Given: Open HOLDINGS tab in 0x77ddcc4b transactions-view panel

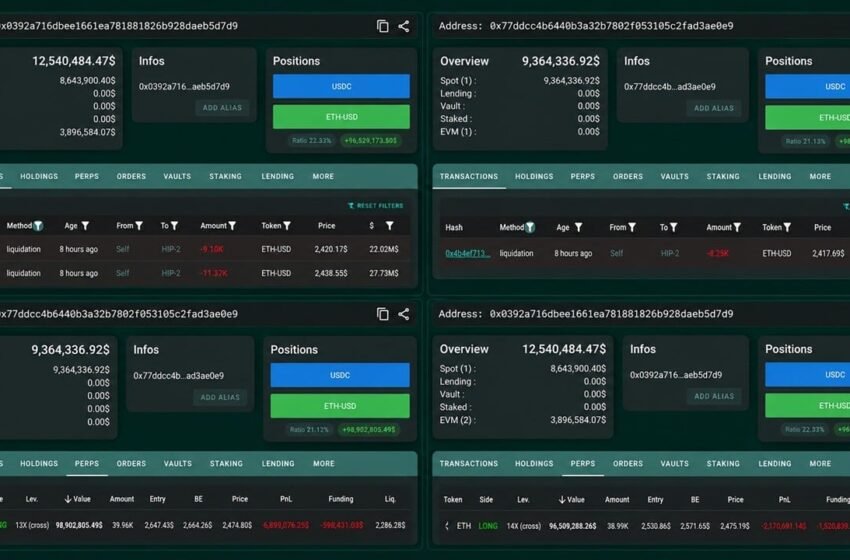Looking at the screenshot, I should click(x=534, y=176).
